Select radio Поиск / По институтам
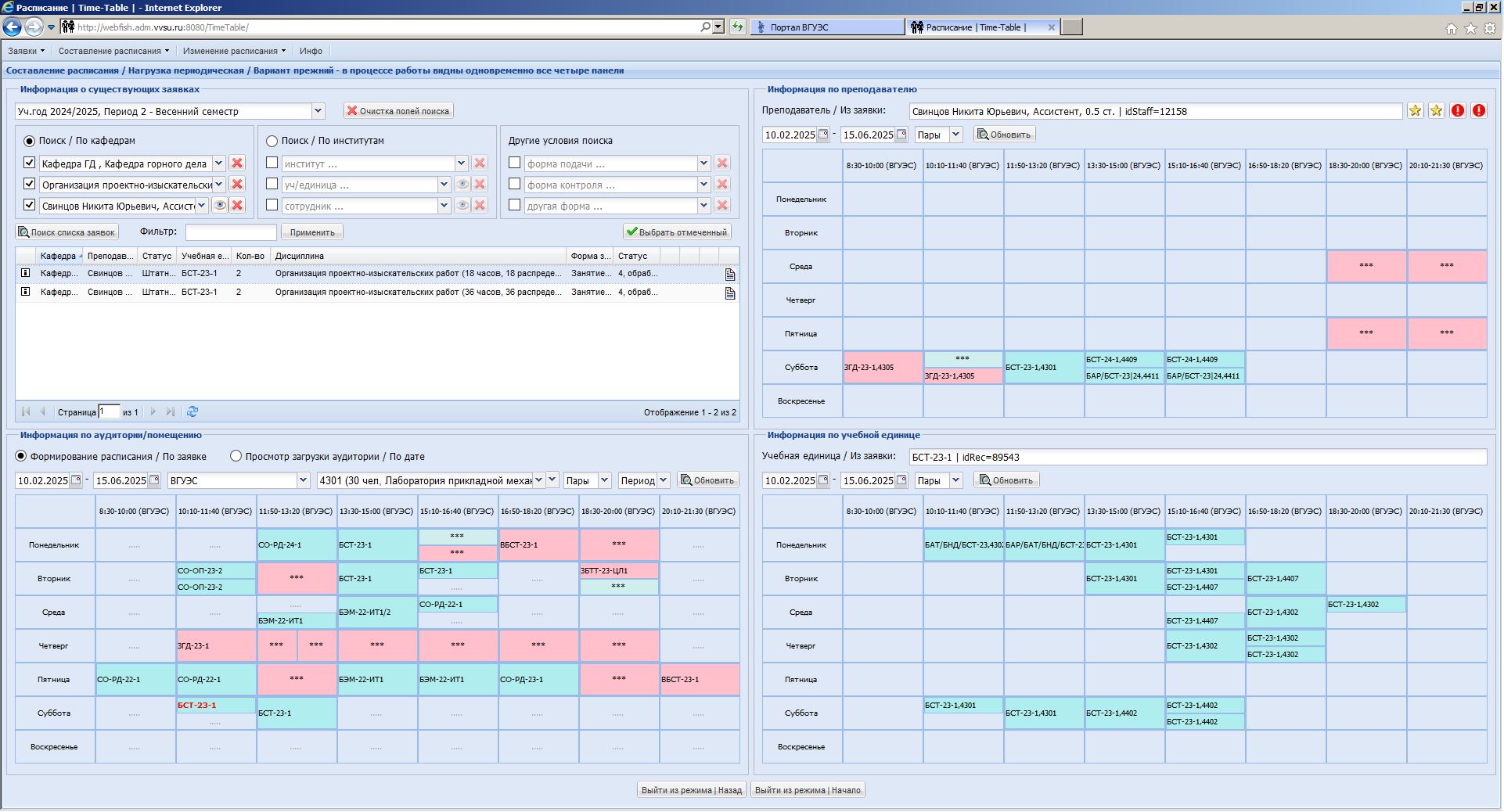The width and height of the screenshot is (1504, 812). pyautogui.click(x=272, y=141)
